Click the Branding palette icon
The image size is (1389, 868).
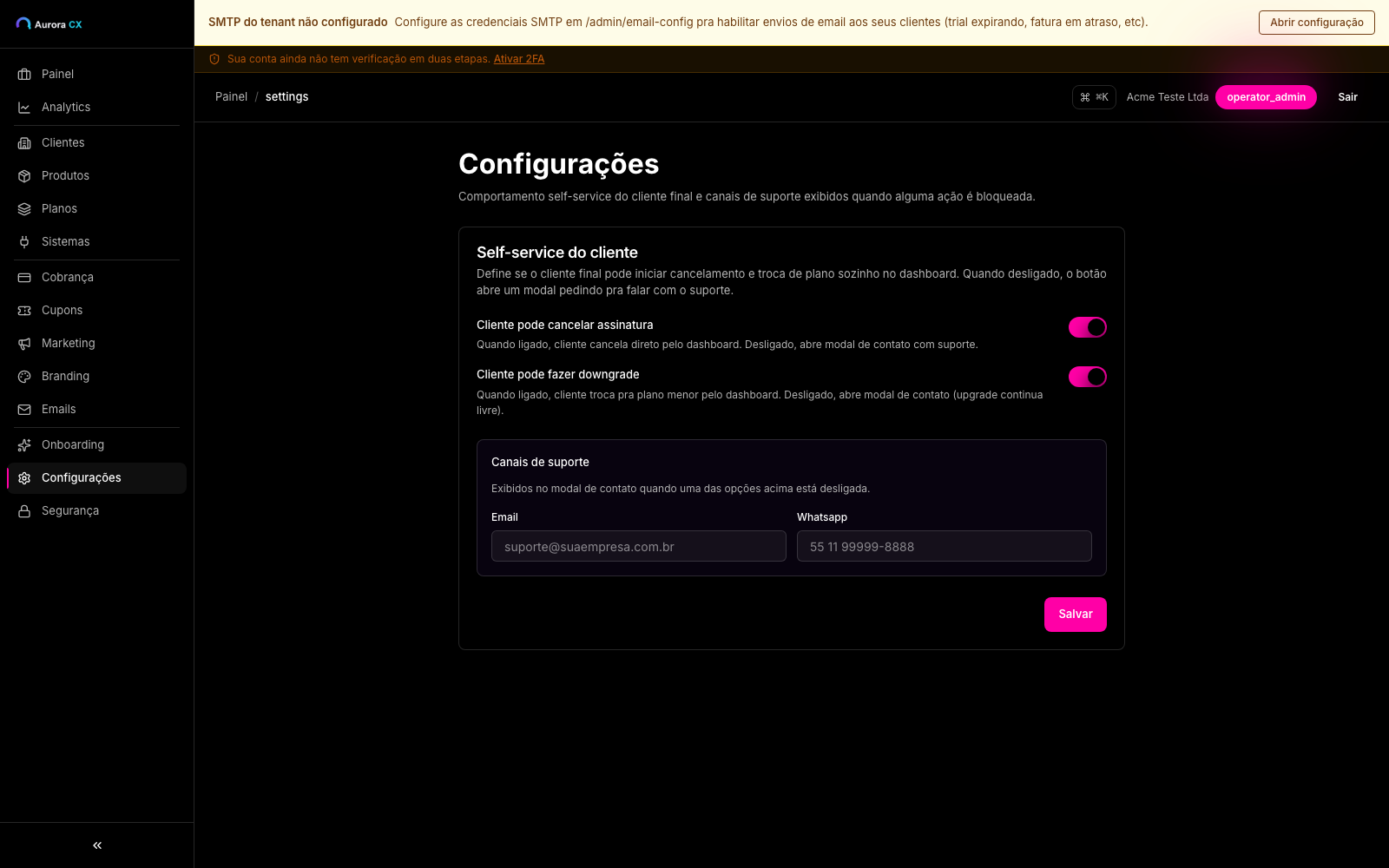tap(24, 377)
